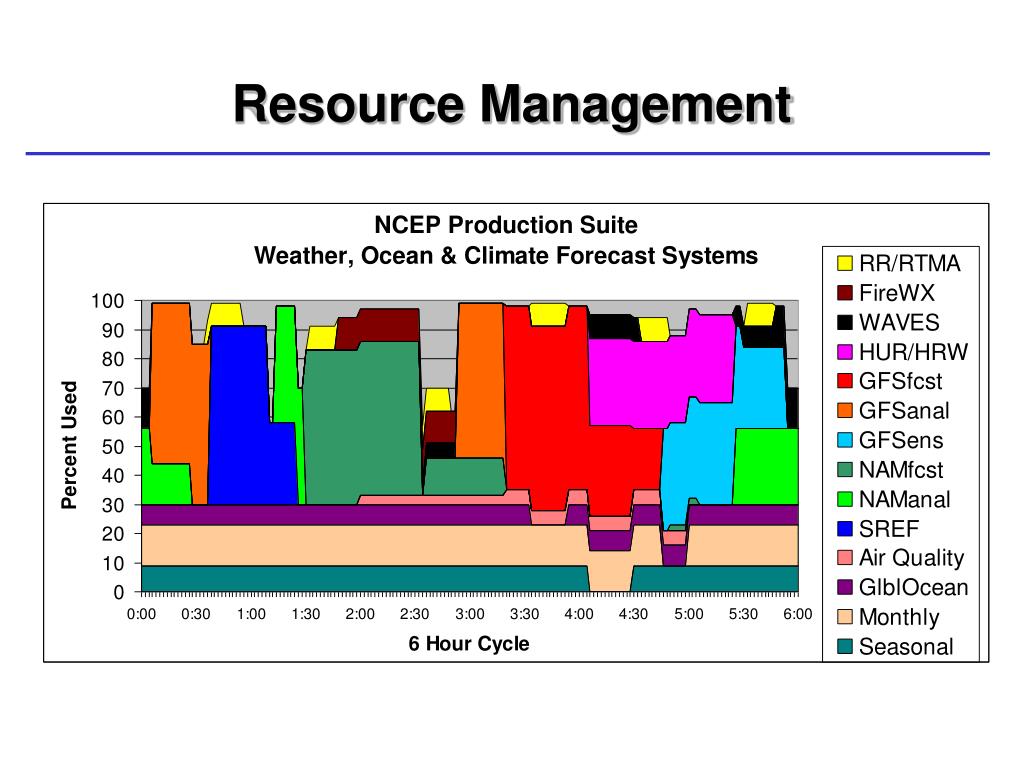This screenshot has width=1024, height=768.
Task: Click the '6:00' x-axis label
Action: pyautogui.click(x=798, y=614)
